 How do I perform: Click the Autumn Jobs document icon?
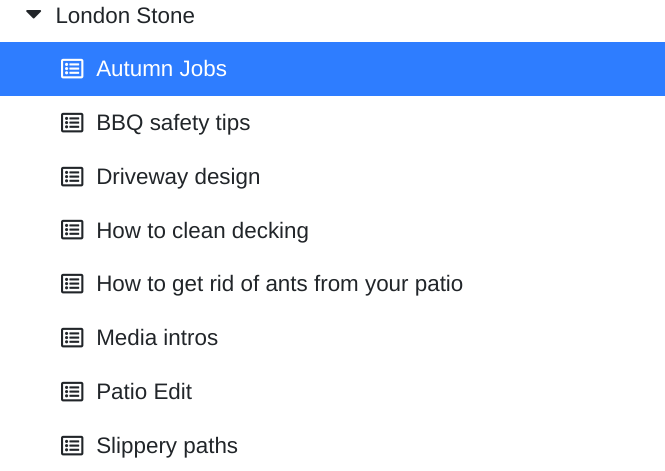click(72, 69)
